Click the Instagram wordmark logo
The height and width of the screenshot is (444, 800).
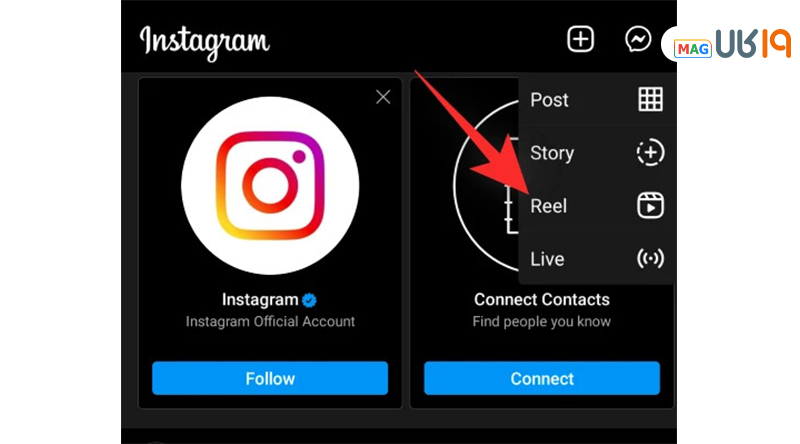[x=205, y=43]
